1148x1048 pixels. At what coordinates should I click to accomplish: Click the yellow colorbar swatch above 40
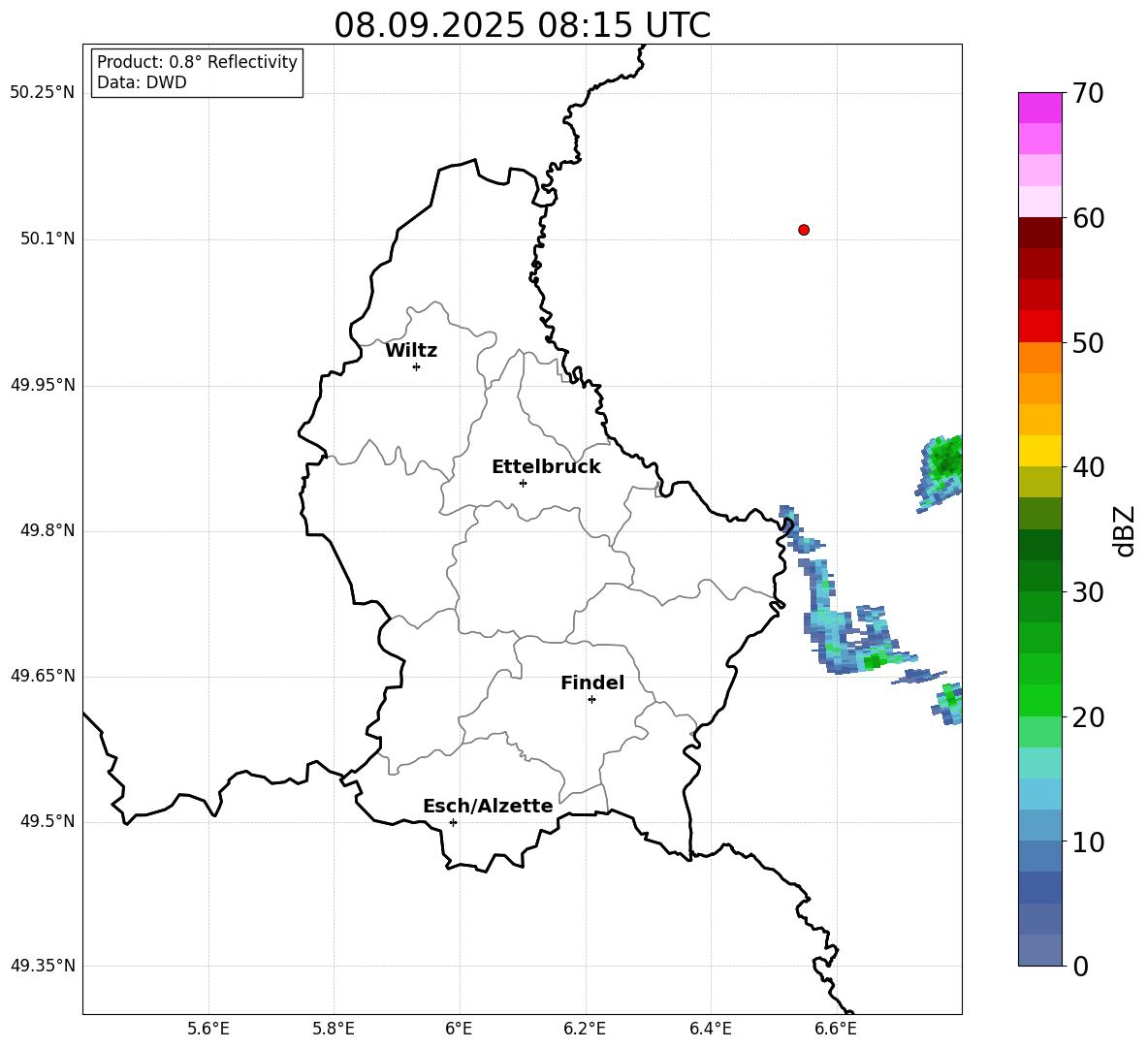pos(1039,451)
